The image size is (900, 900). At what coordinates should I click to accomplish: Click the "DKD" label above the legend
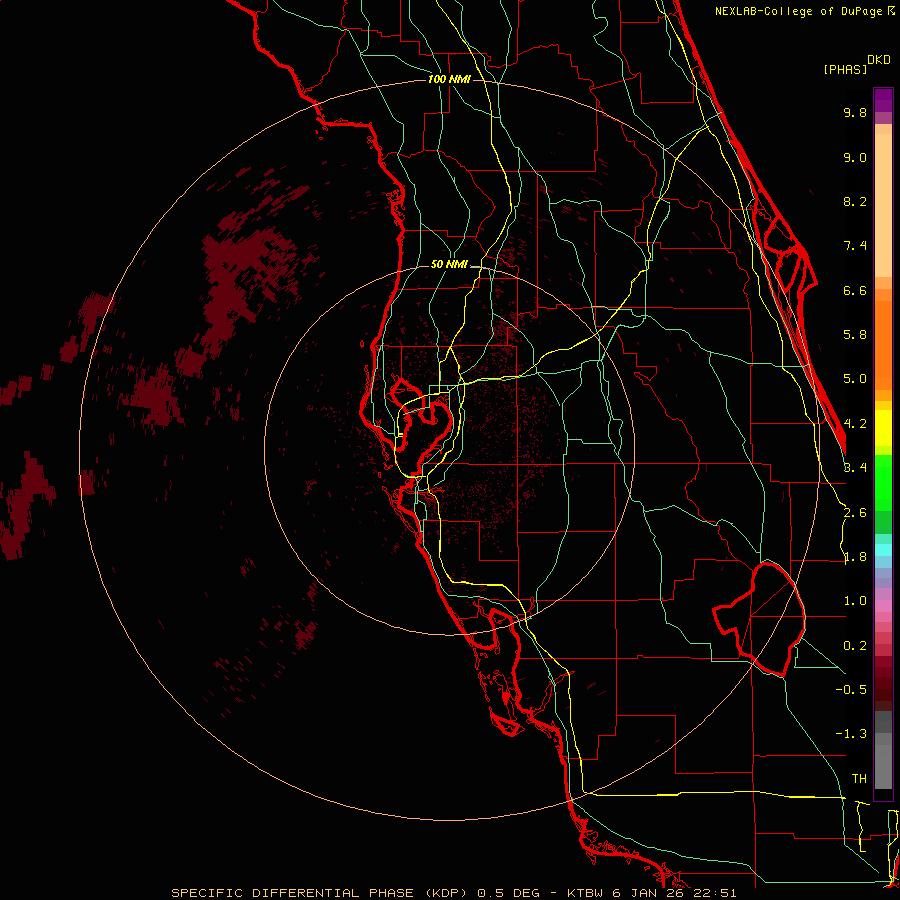(879, 60)
